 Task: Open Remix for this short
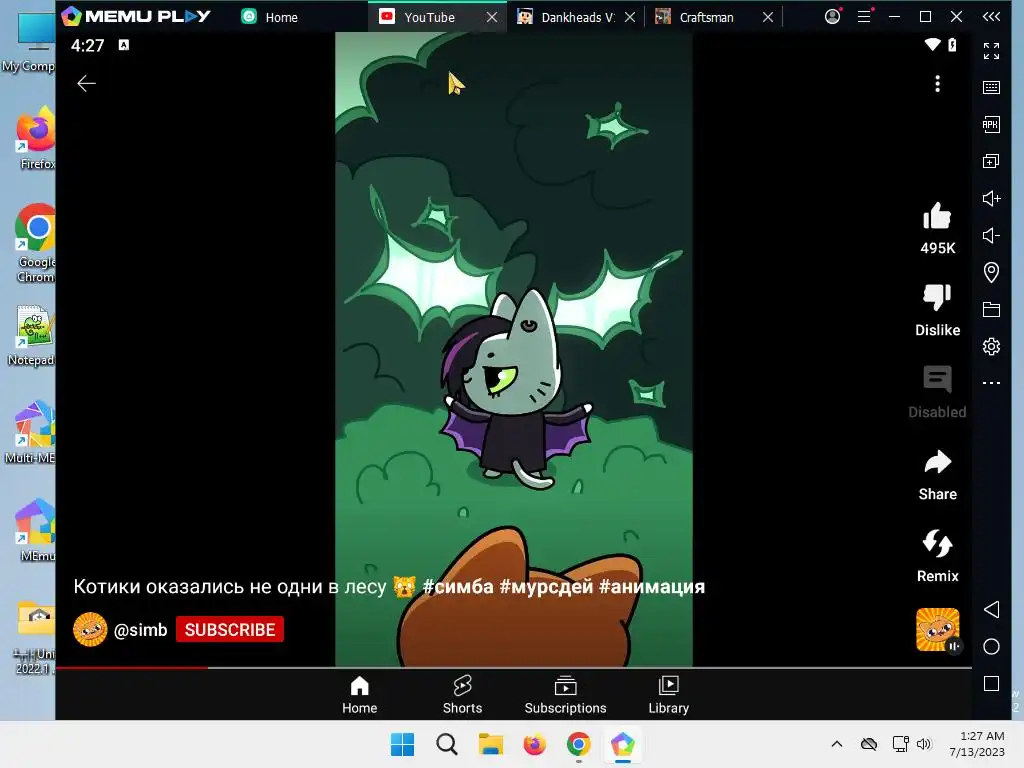coord(937,543)
